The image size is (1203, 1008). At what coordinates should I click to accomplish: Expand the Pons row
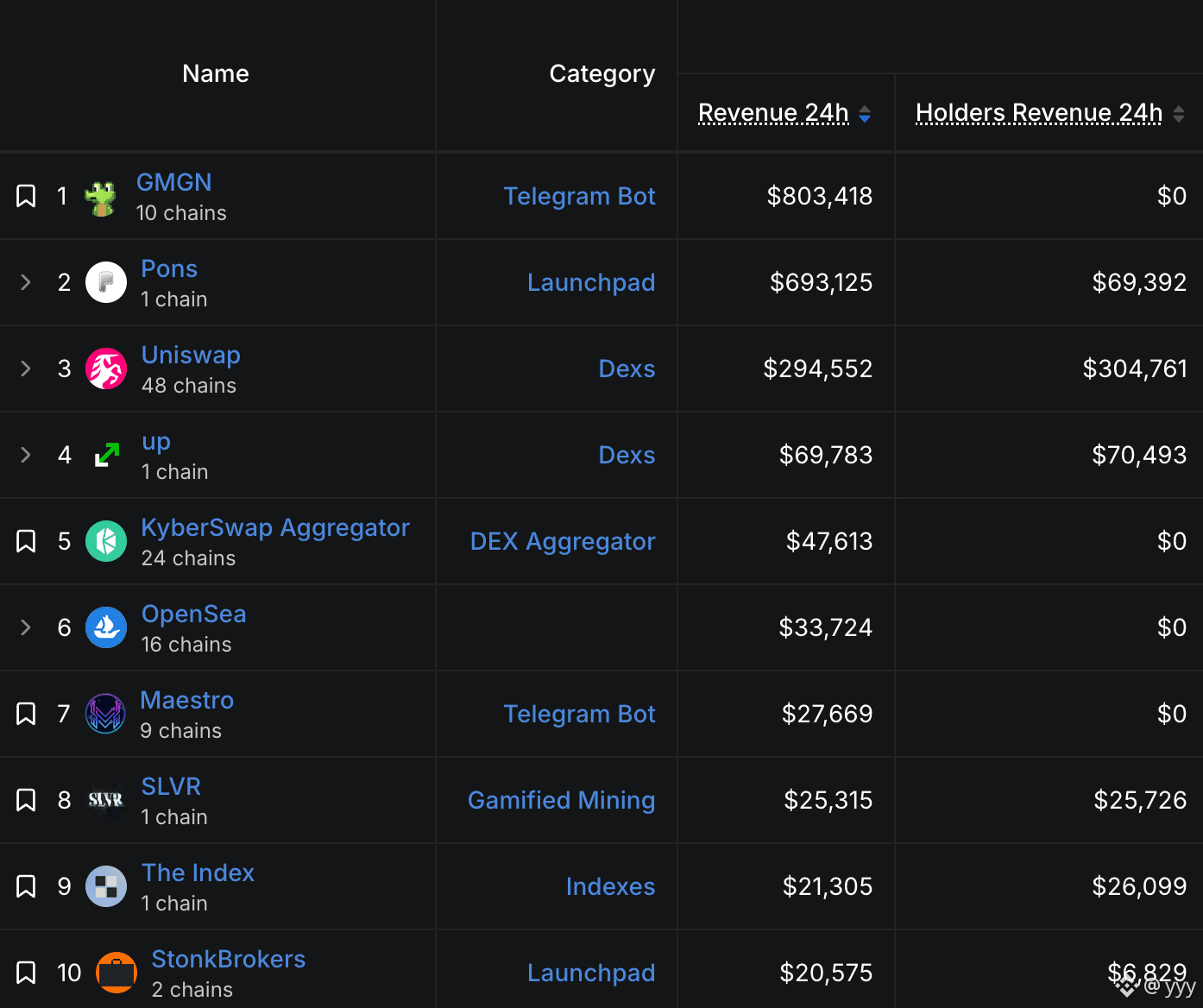[26, 282]
